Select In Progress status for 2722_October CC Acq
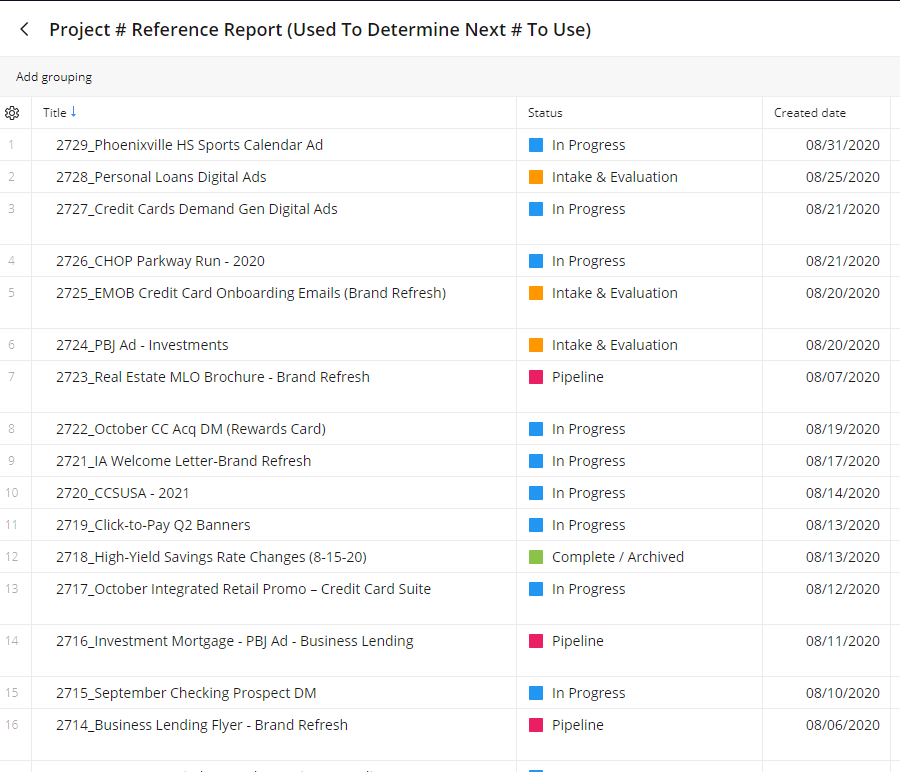 [x=588, y=429]
